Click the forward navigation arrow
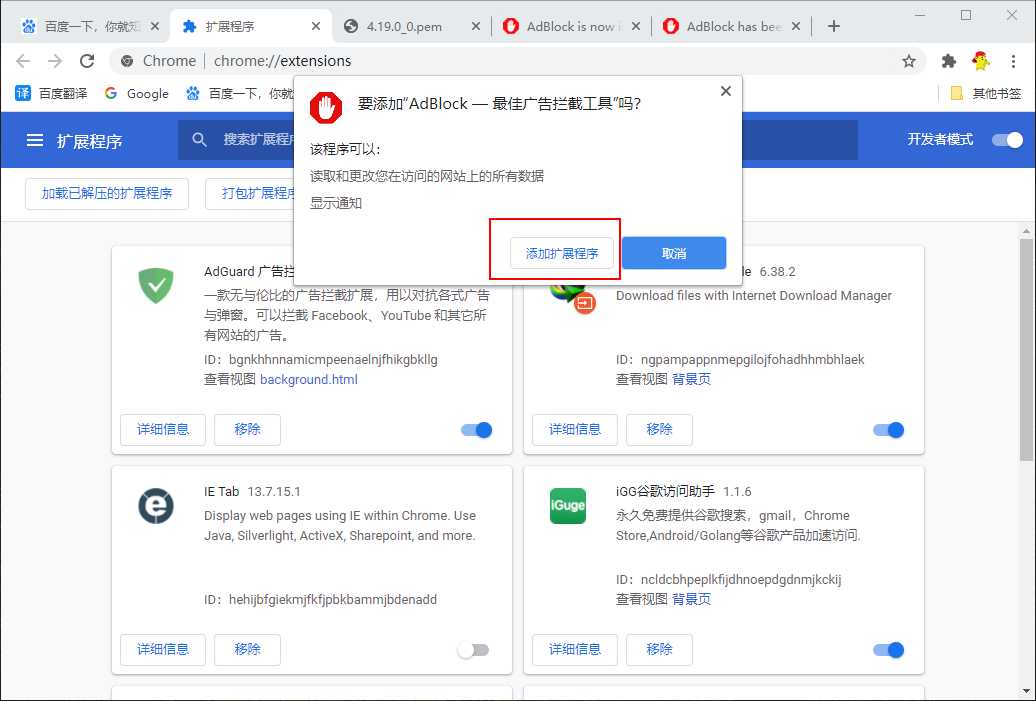 [55, 61]
